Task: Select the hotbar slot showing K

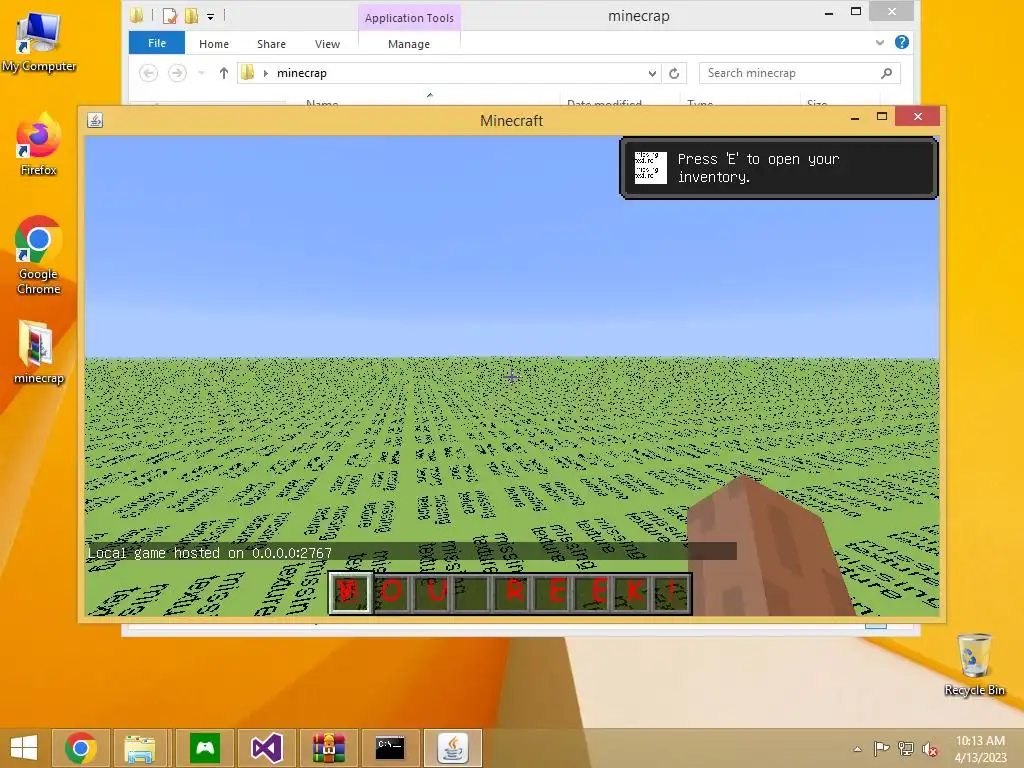Action: 634,592
